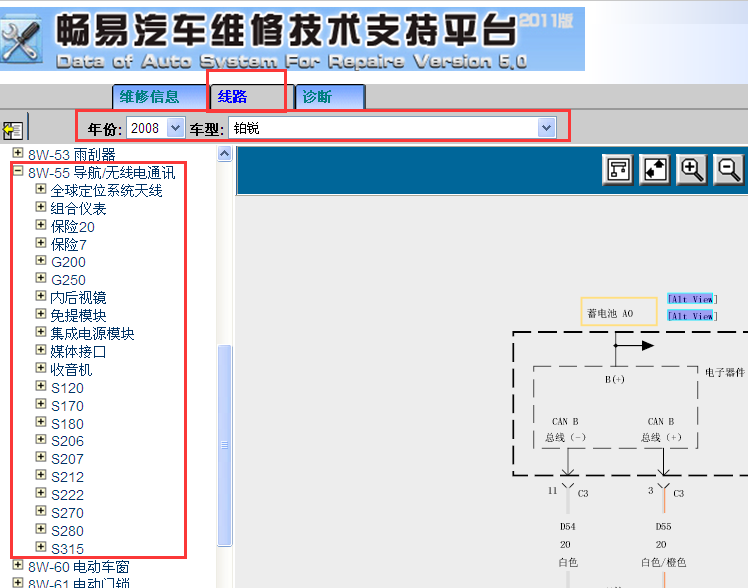
Task: Select the 收音机 tree label
Action: click(x=71, y=370)
